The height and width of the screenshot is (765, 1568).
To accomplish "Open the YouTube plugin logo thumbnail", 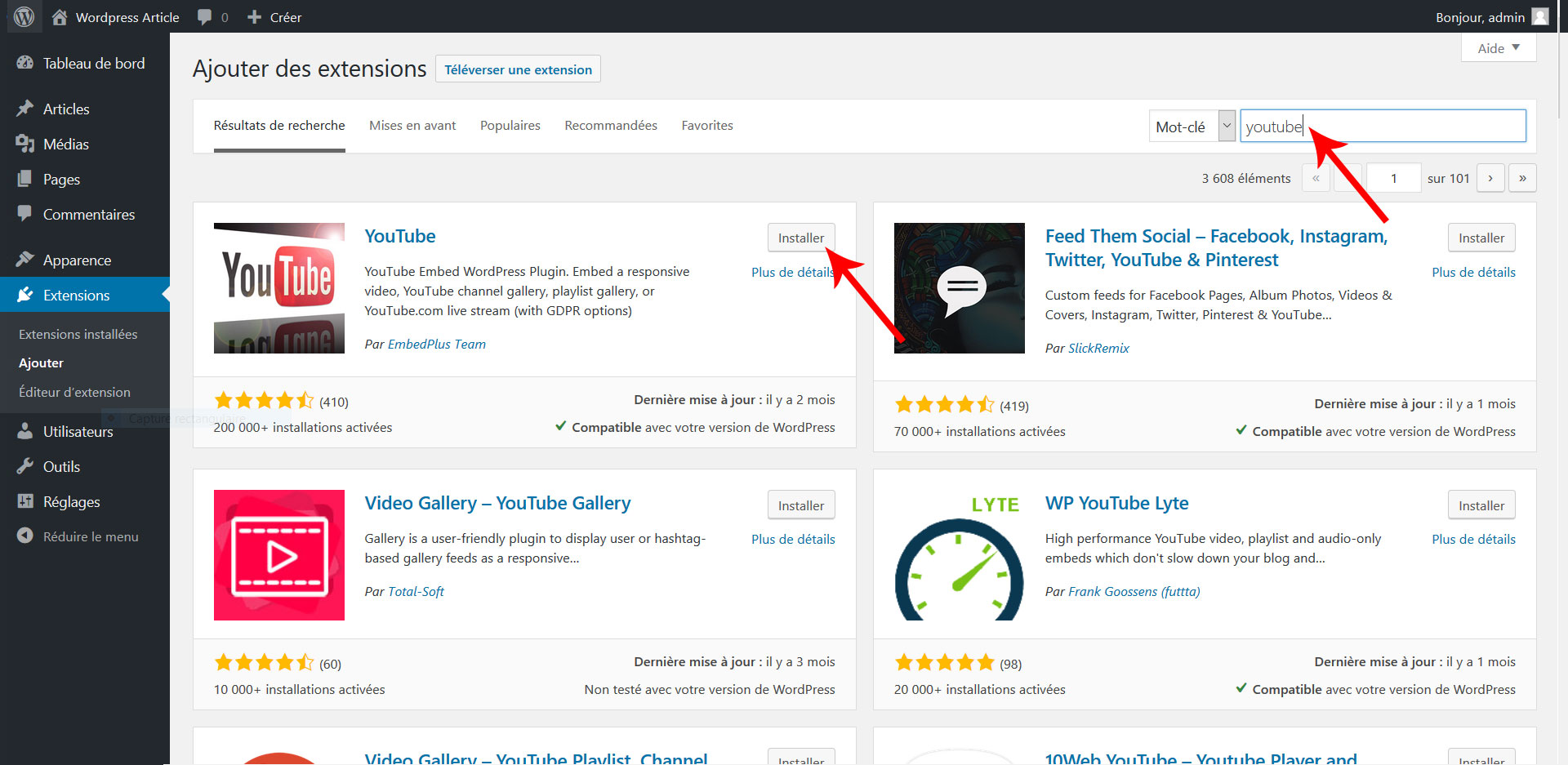I will click(279, 288).
